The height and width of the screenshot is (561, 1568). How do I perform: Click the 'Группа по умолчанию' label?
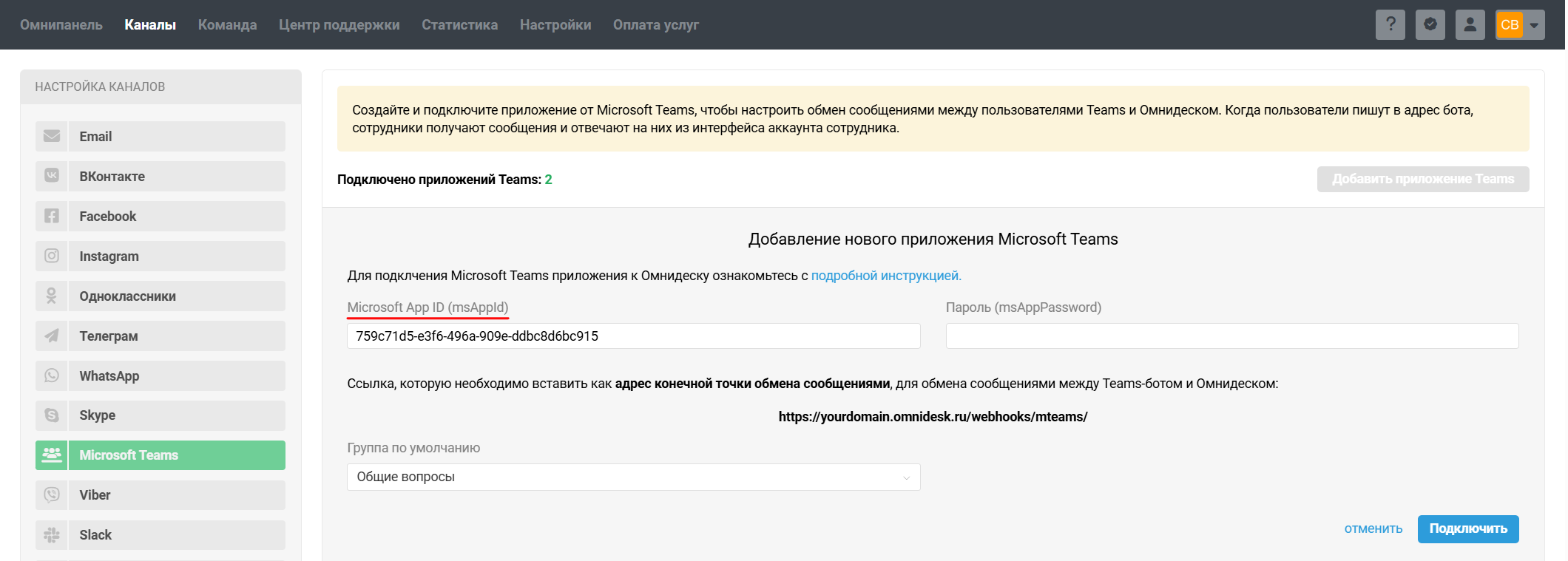[413, 448]
